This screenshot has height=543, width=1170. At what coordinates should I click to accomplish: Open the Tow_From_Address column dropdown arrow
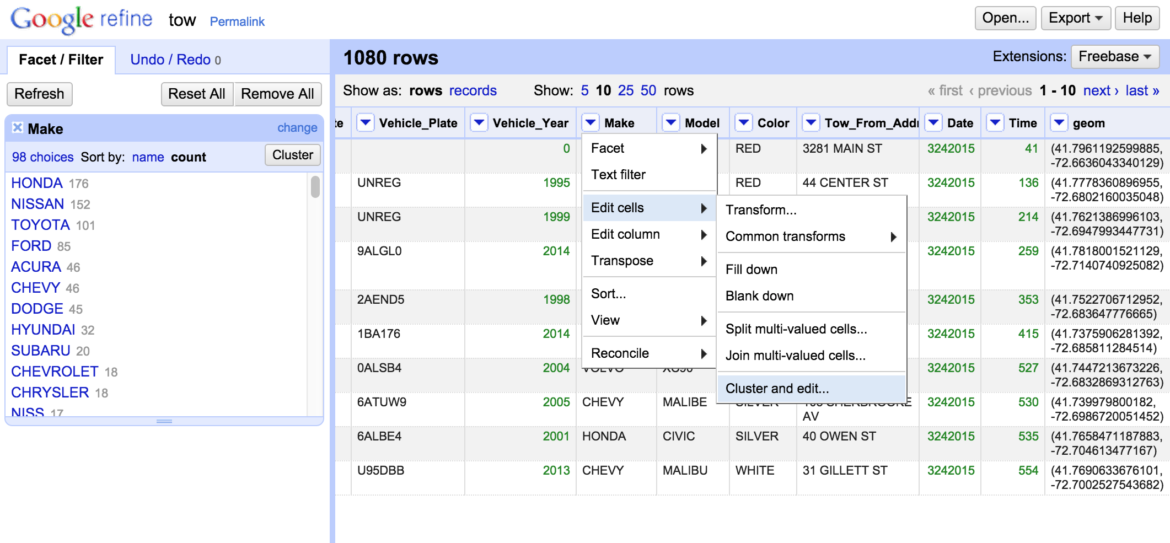tap(811, 123)
